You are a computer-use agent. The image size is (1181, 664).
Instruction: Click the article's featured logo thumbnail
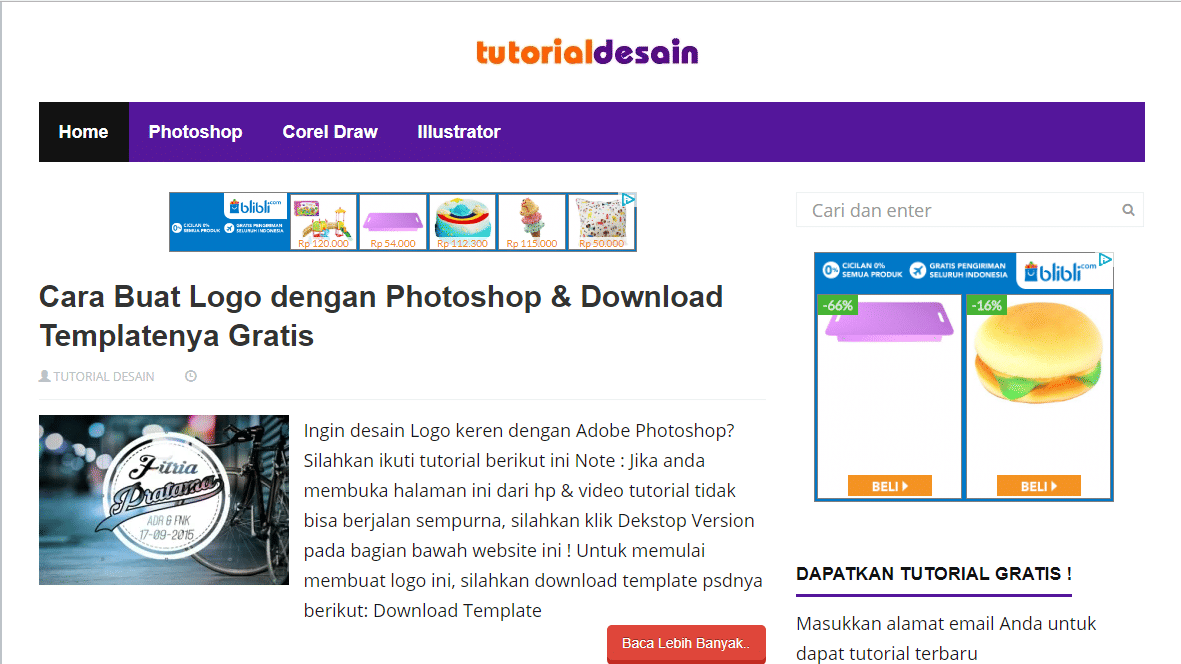pos(163,499)
